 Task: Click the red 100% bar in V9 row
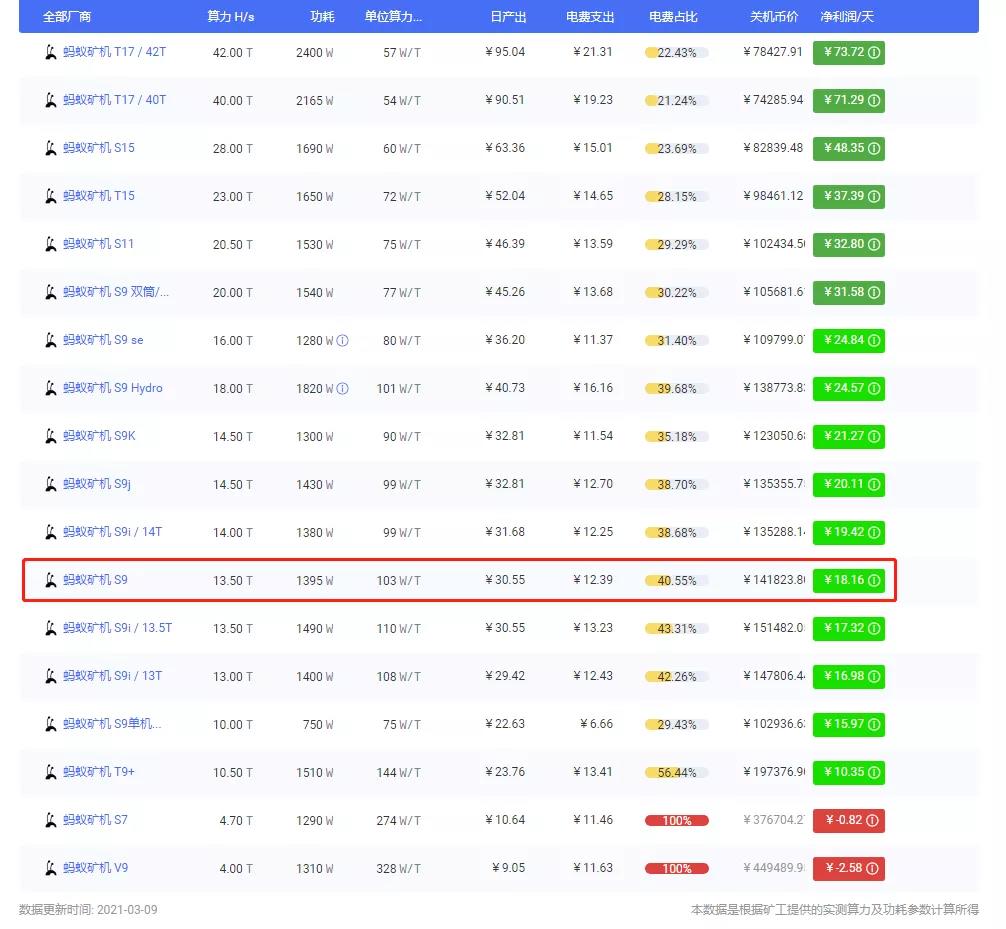677,869
